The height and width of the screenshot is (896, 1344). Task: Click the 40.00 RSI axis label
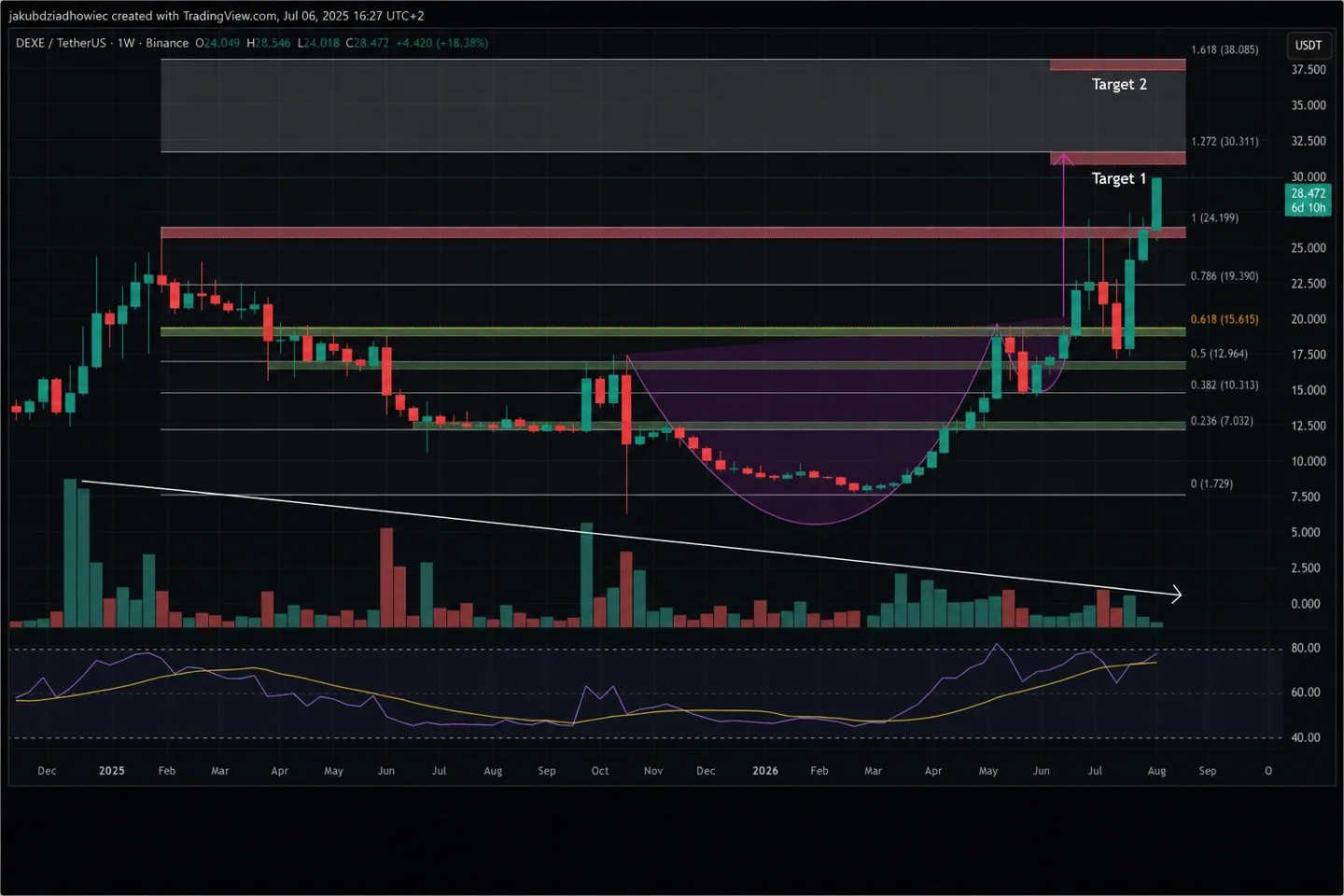click(x=1306, y=737)
